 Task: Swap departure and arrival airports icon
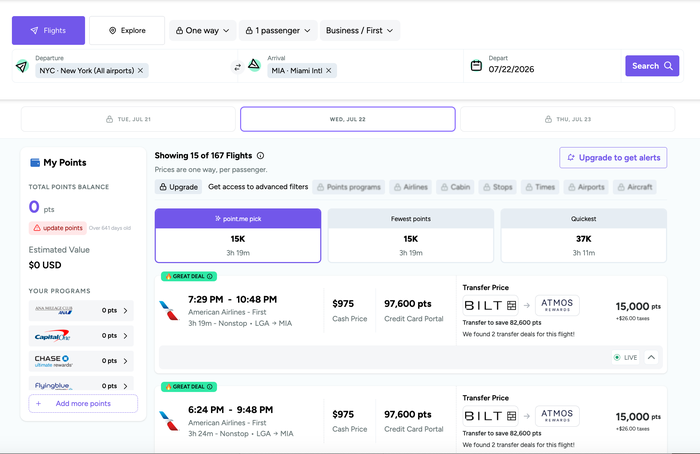(238, 67)
